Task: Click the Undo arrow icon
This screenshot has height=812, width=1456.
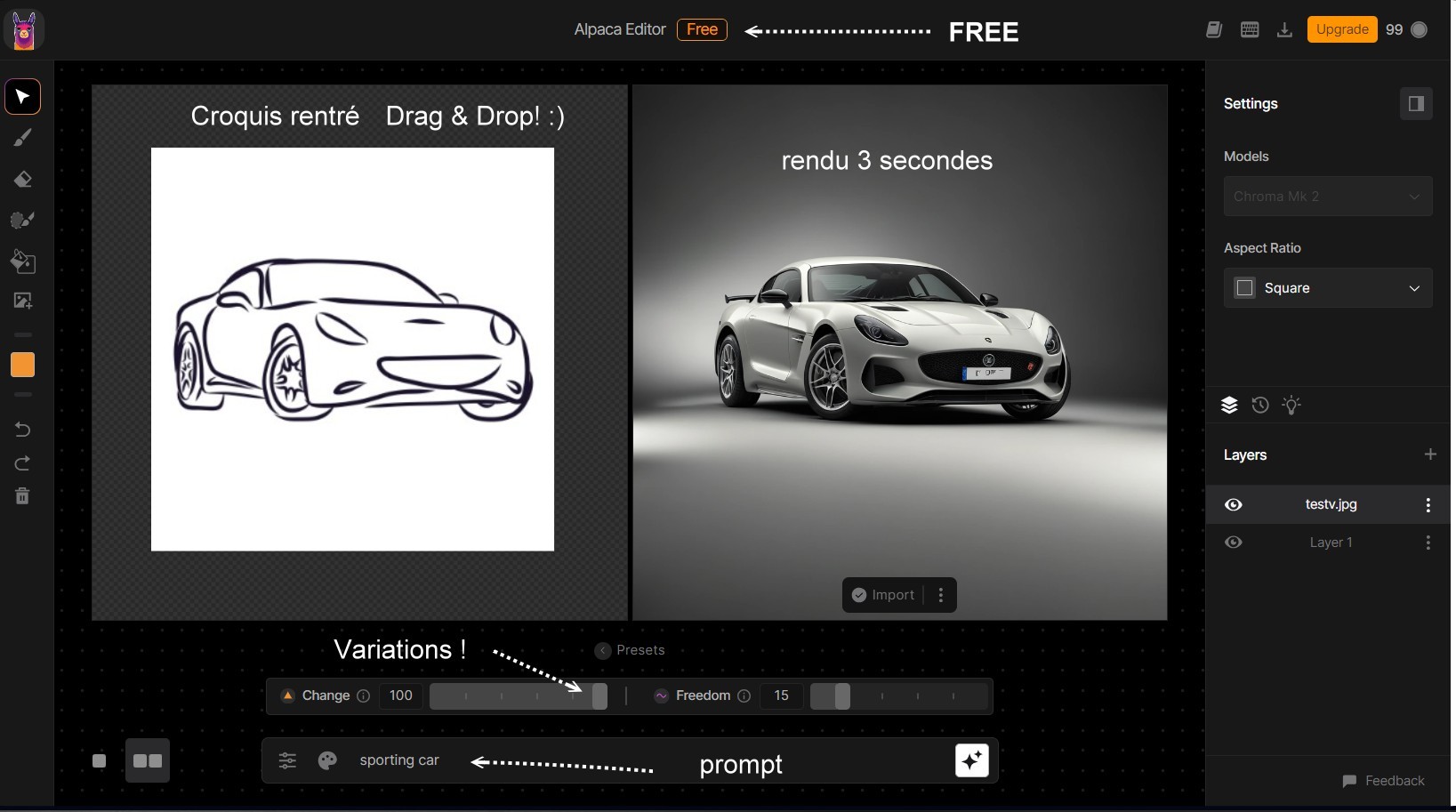Action: pyautogui.click(x=23, y=430)
